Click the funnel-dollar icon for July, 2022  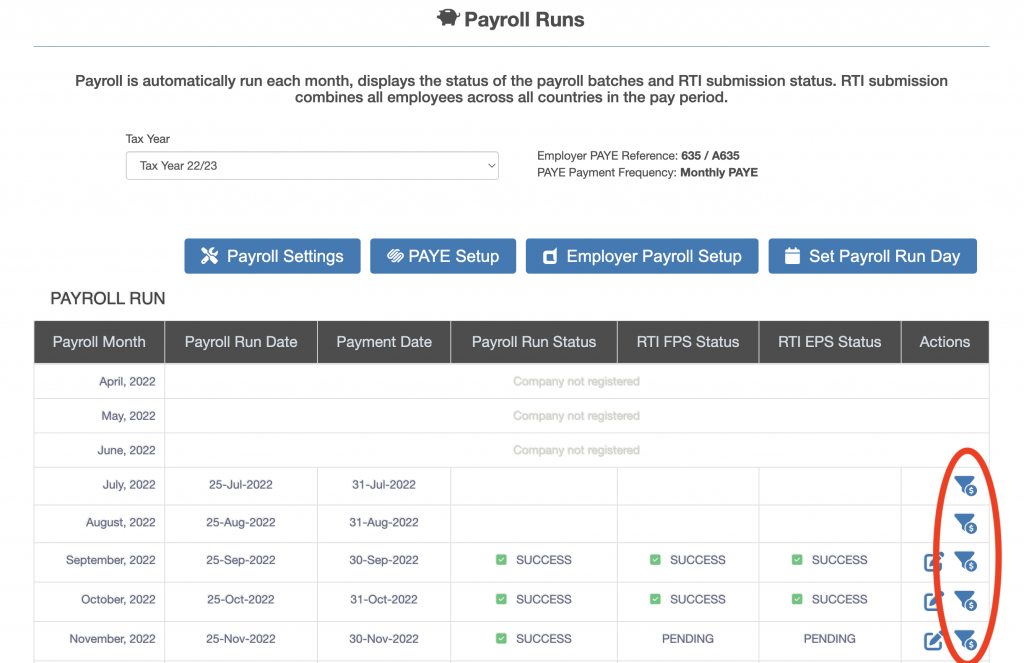click(x=964, y=486)
